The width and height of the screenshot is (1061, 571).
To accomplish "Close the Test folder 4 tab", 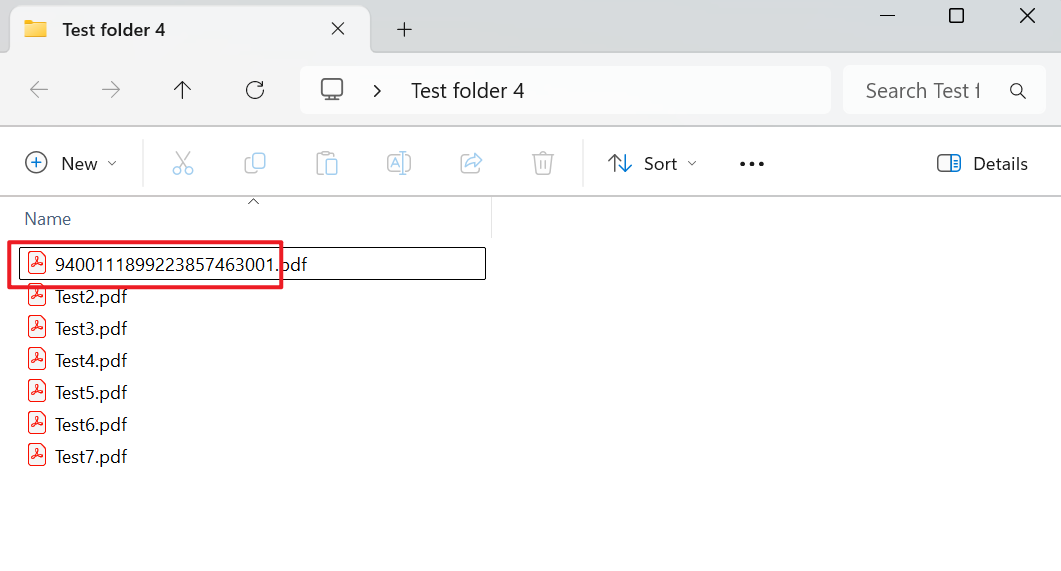I will coord(338,29).
